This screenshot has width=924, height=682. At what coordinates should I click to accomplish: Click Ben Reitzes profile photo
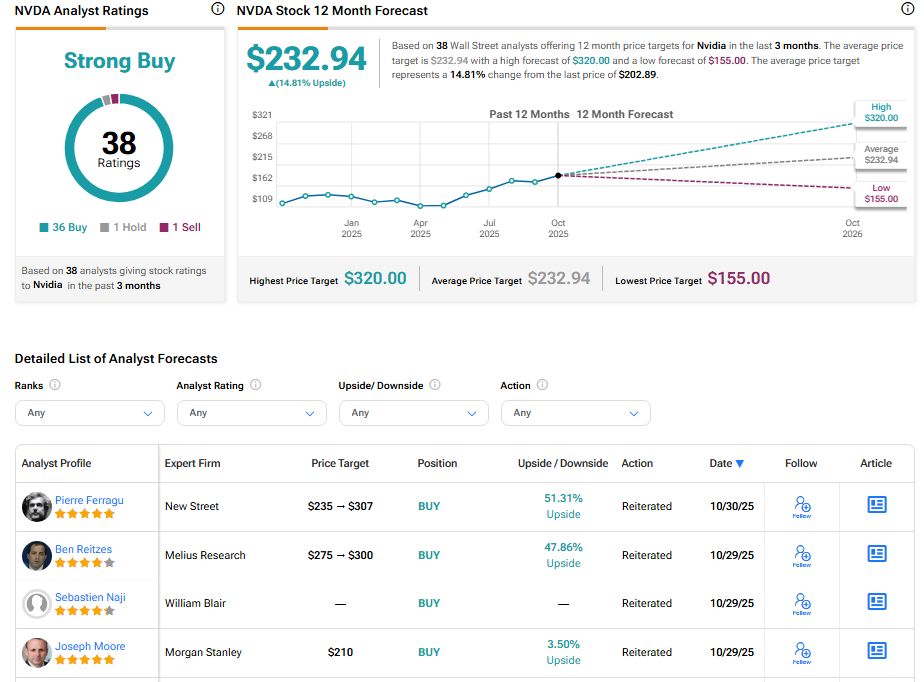[37, 555]
